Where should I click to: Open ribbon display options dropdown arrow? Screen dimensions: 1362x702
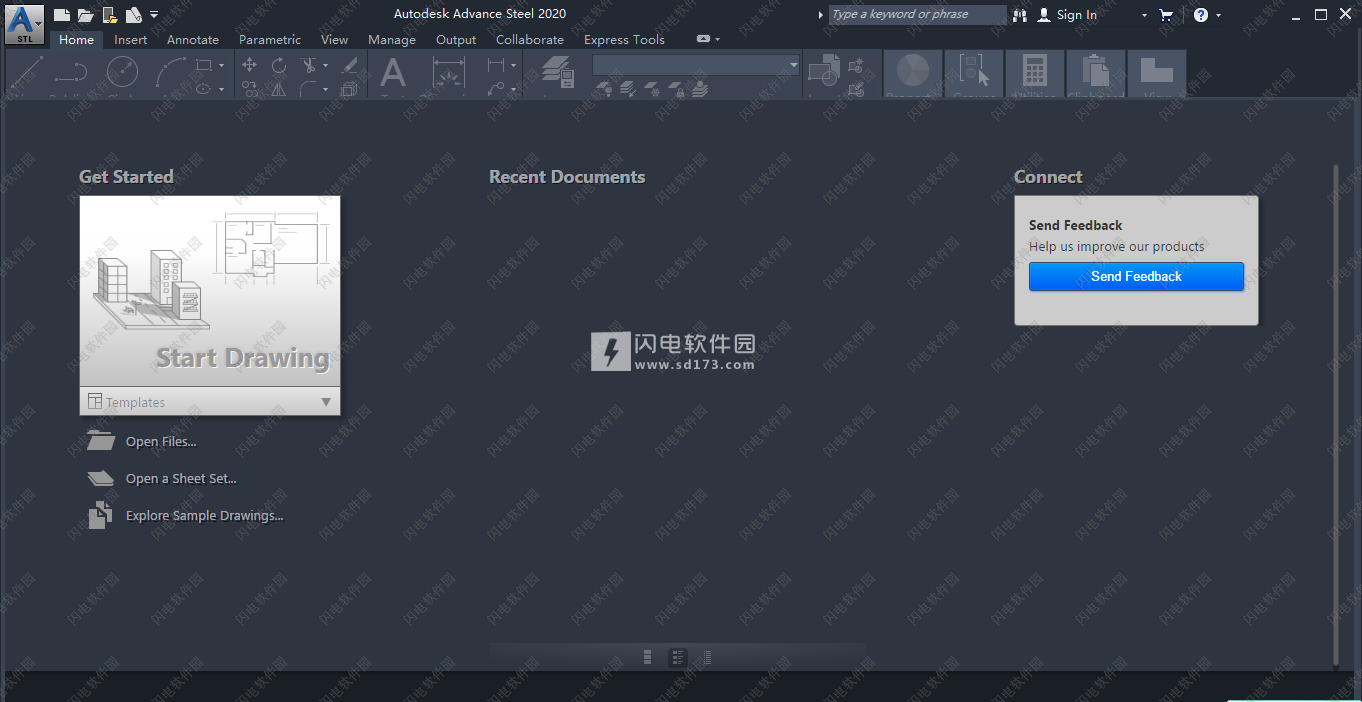click(717, 40)
